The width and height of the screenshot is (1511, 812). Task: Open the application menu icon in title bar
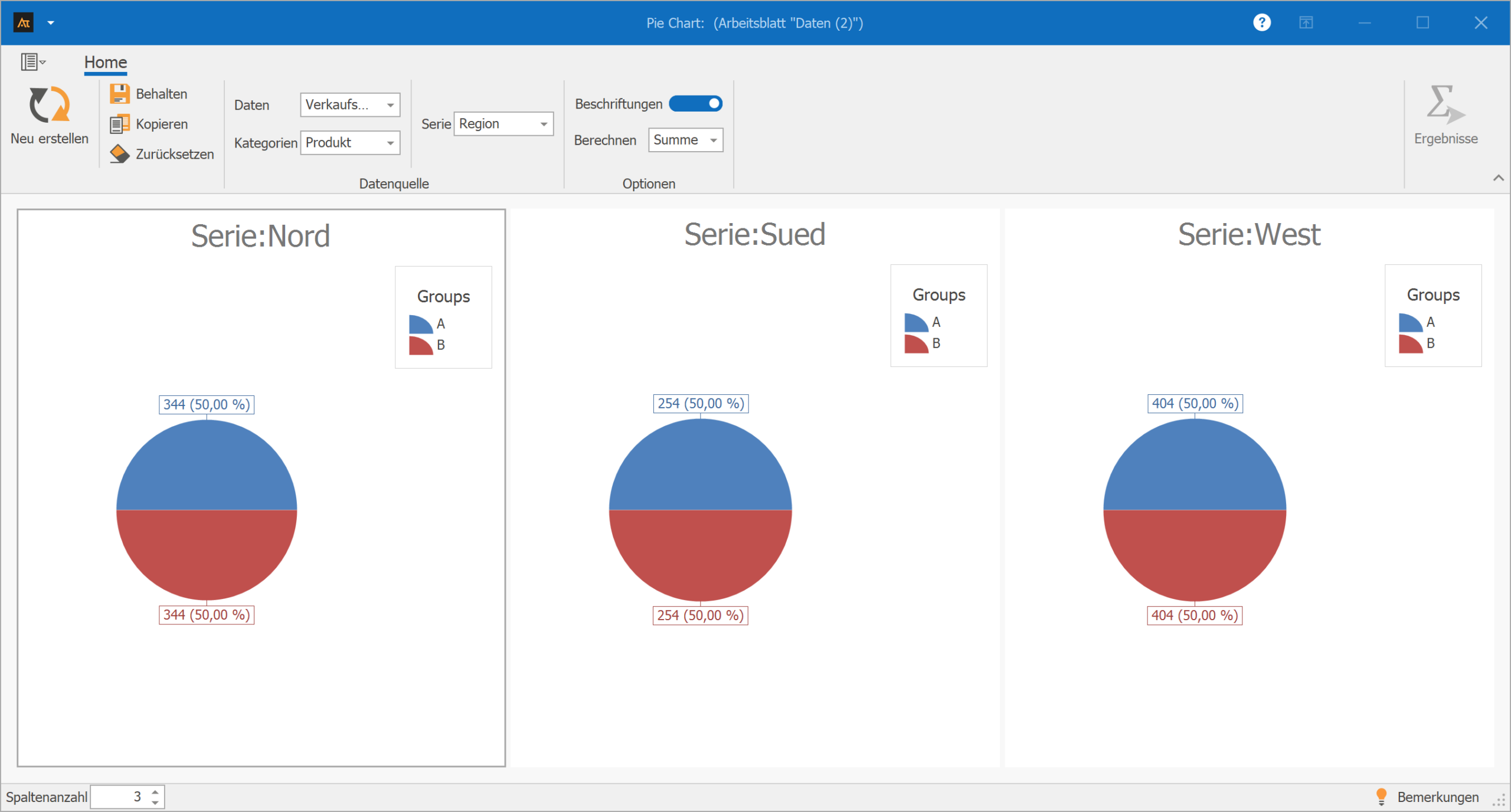[x=24, y=23]
